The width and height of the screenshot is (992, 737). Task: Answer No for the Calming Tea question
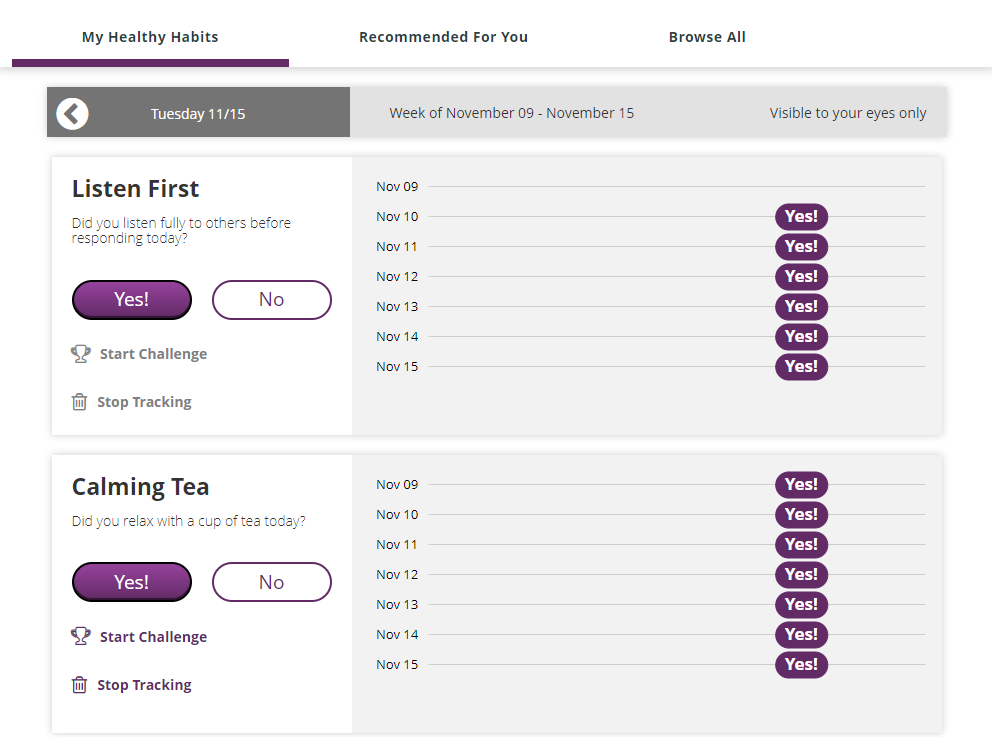coord(271,581)
